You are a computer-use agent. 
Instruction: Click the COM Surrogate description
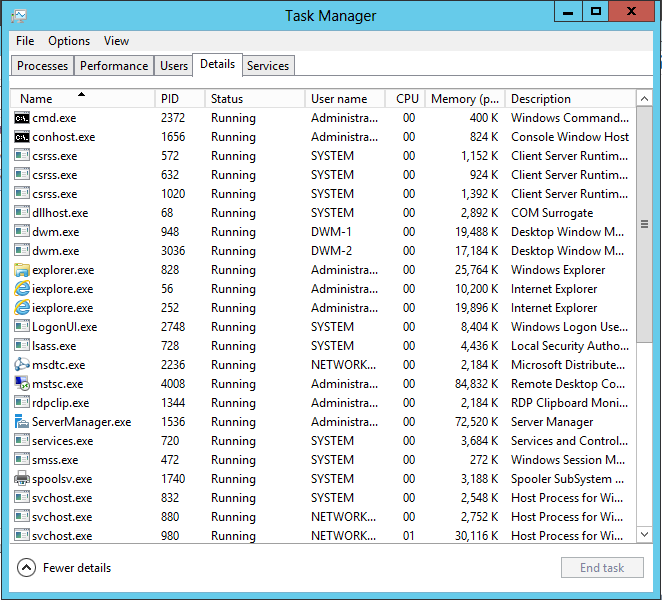click(x=552, y=213)
